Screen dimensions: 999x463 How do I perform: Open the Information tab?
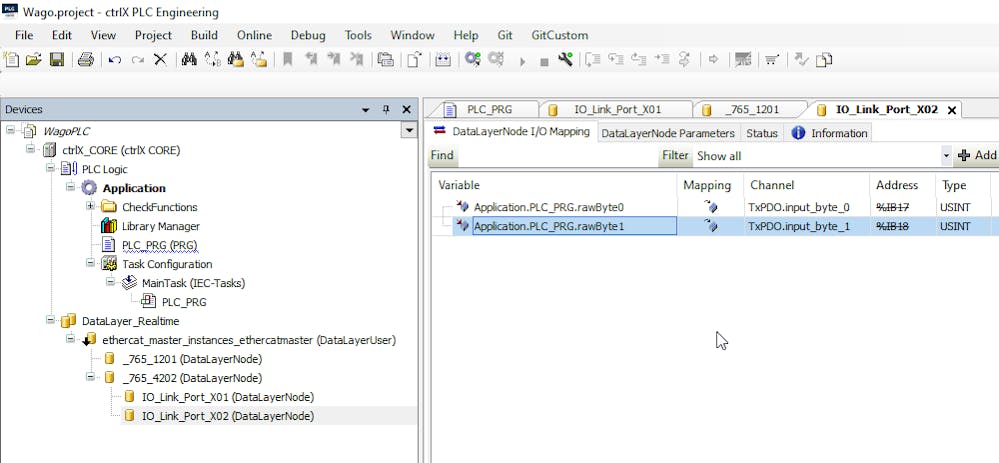(829, 133)
